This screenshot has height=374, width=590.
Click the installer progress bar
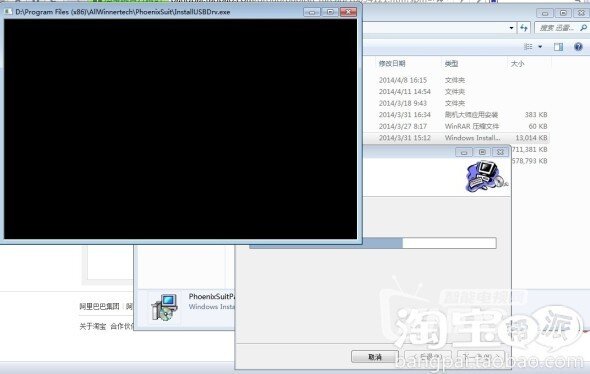point(373,243)
